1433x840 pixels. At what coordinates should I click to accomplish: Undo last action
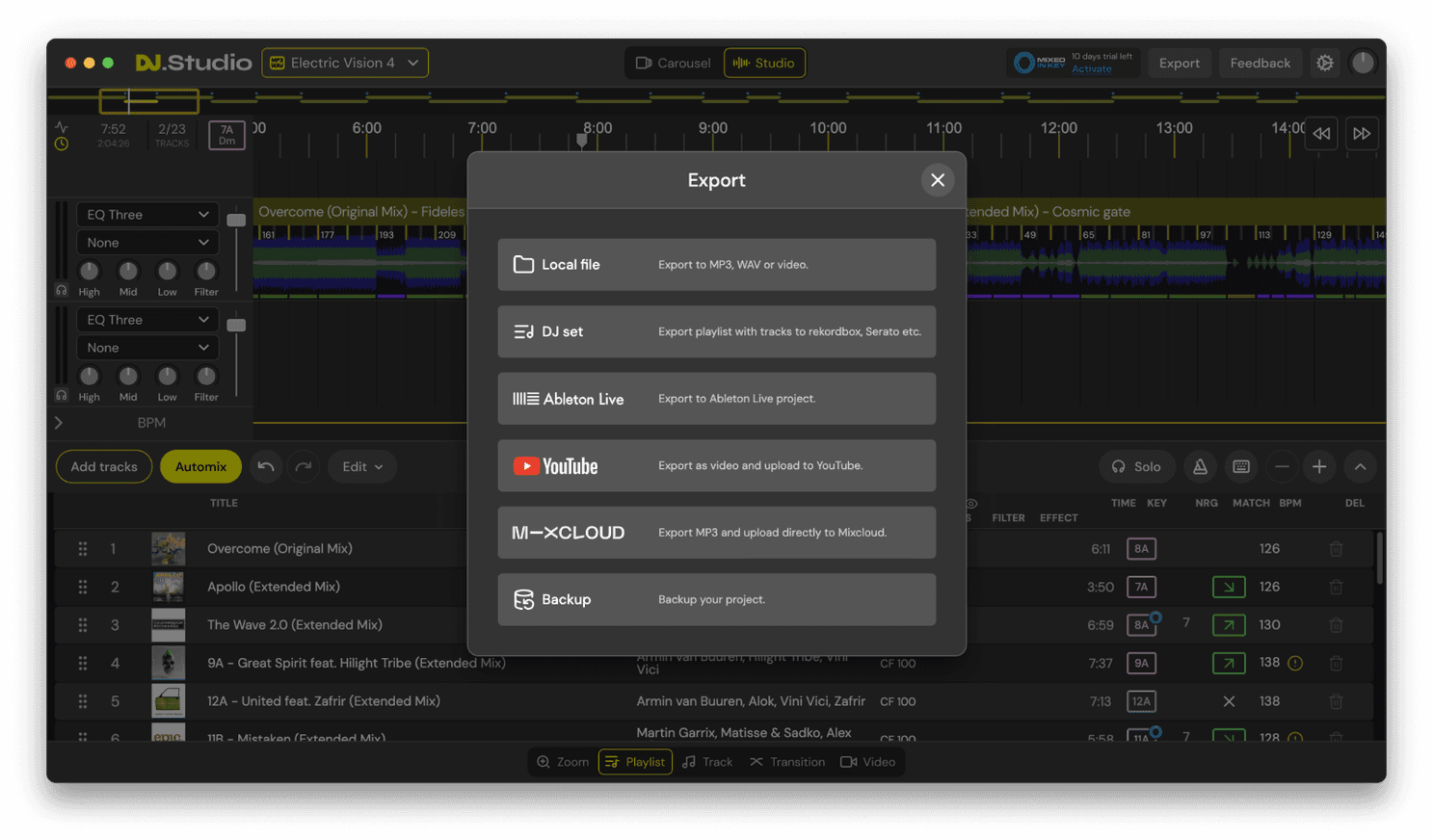pyautogui.click(x=266, y=466)
